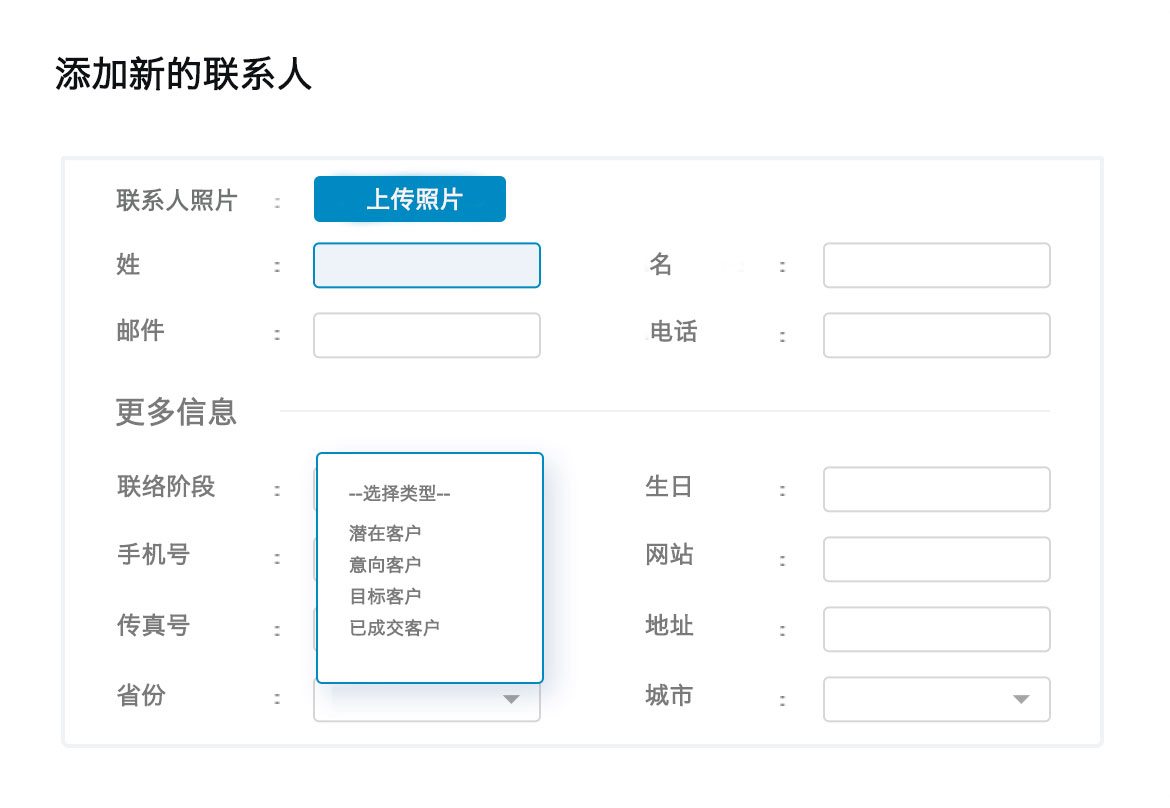
Task: Click the 生日 birthday input field
Action: (936, 489)
